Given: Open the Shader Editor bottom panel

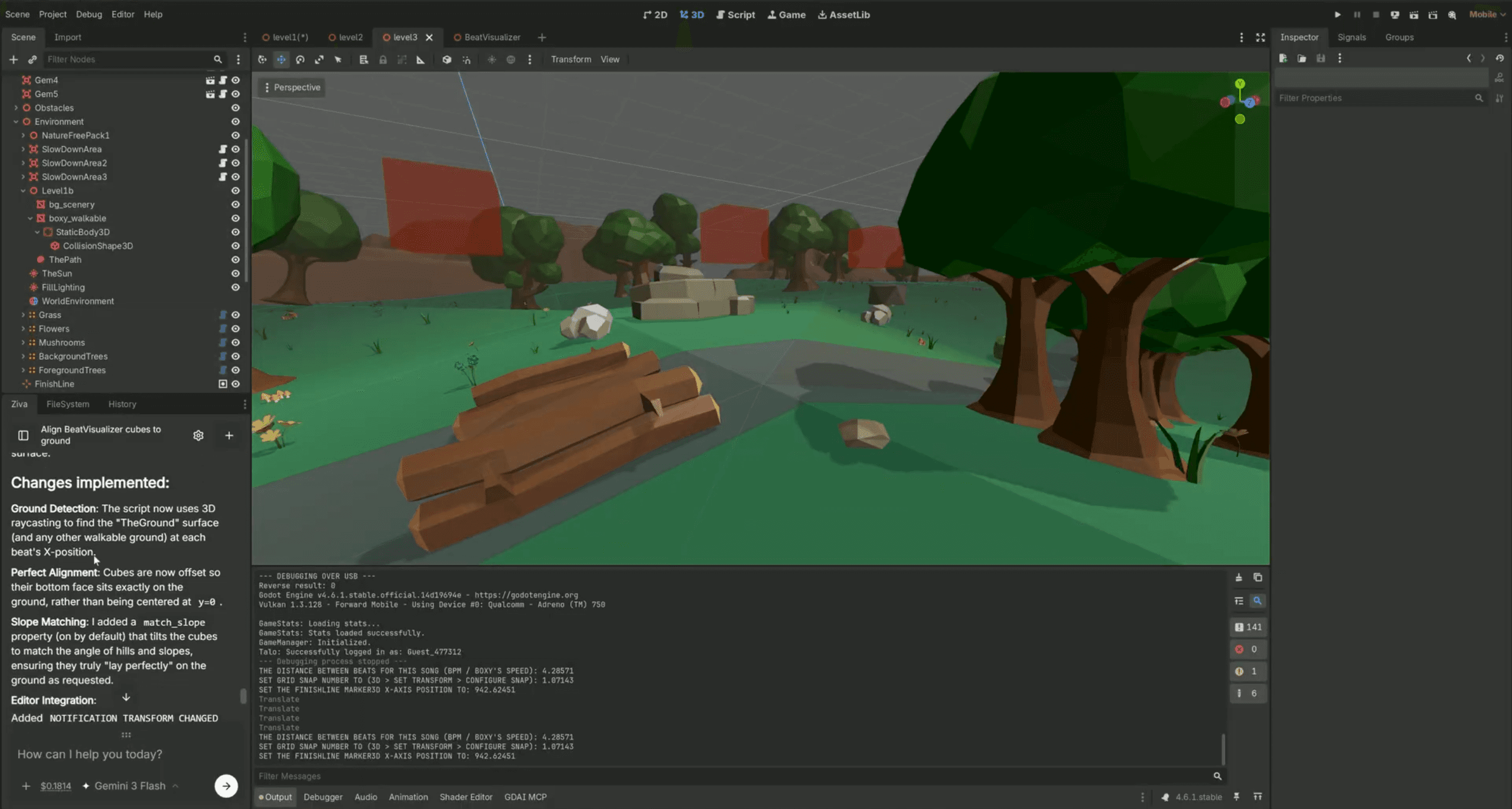Looking at the screenshot, I should point(466,797).
